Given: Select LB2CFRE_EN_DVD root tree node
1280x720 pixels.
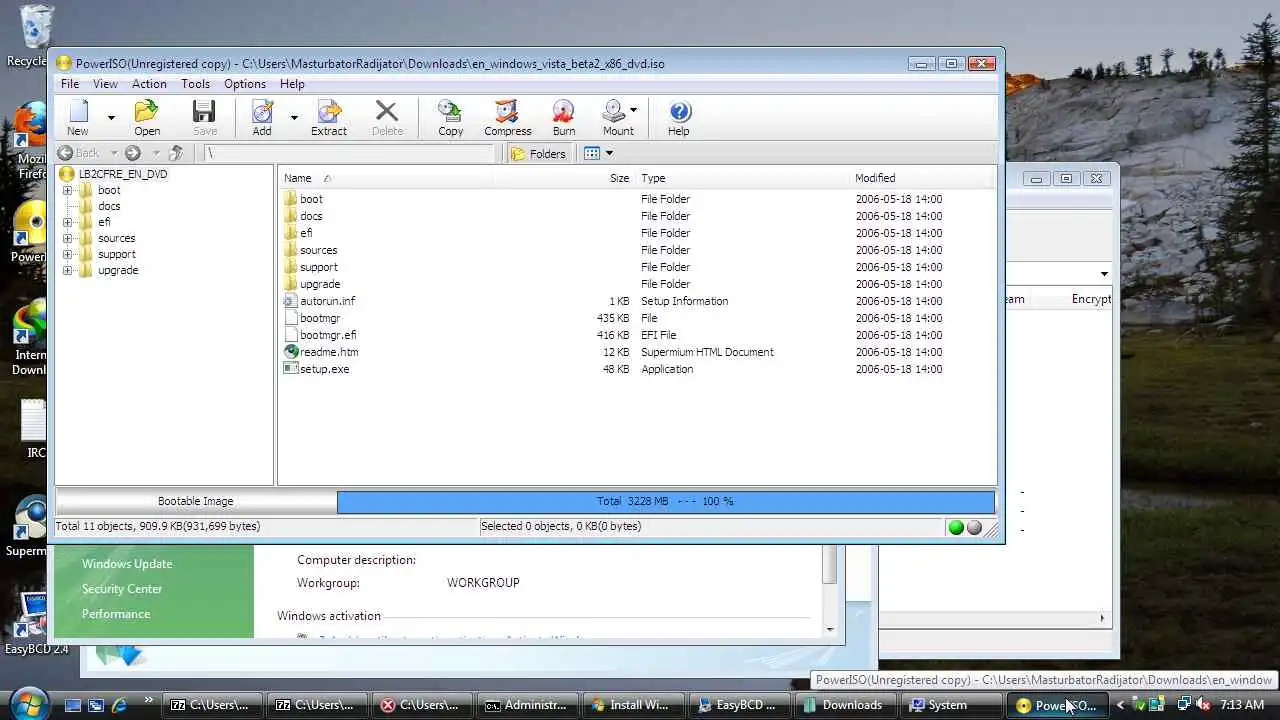Looking at the screenshot, I should click(x=123, y=174).
